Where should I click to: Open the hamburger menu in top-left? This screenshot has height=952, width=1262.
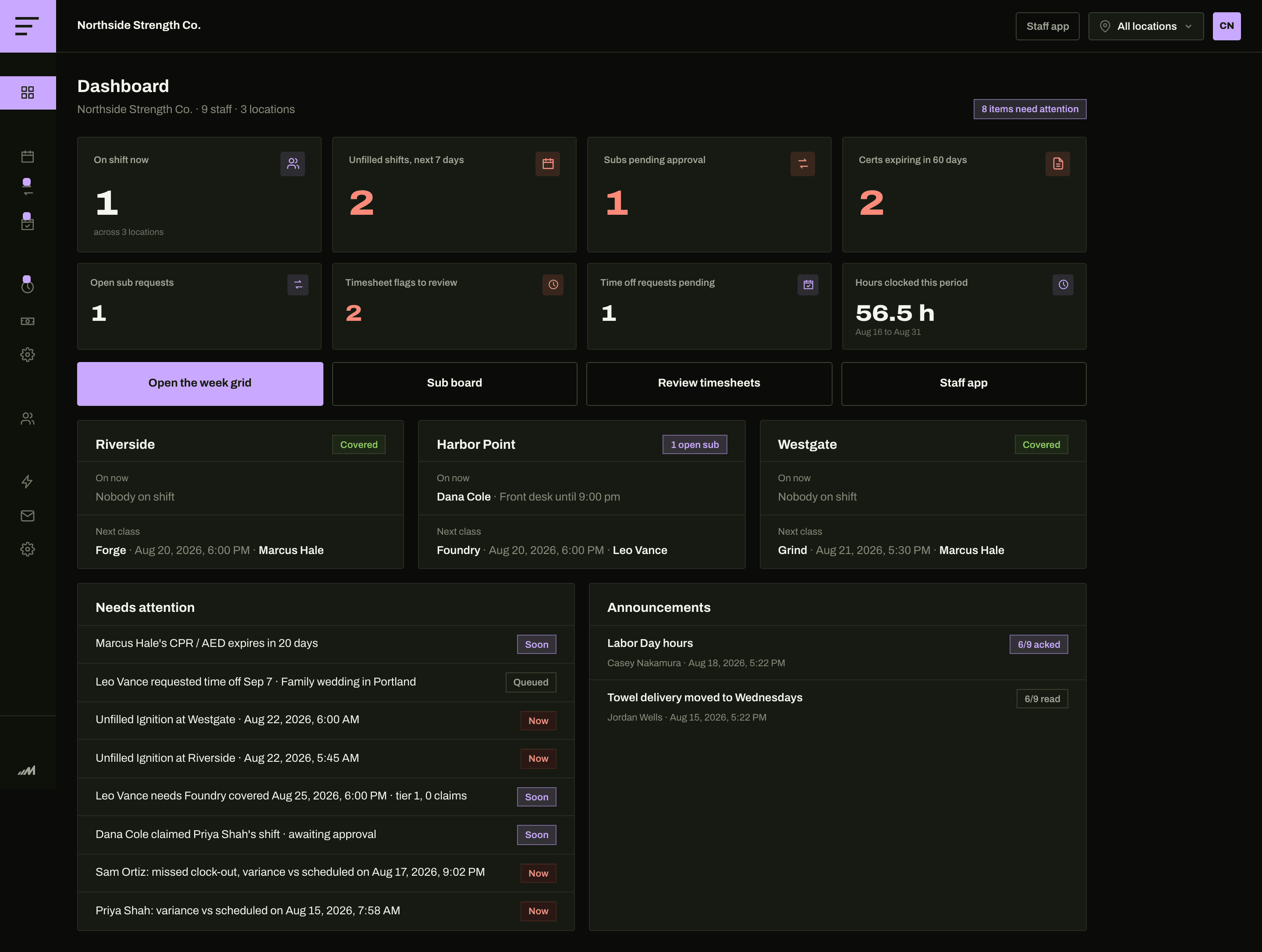click(x=27, y=26)
